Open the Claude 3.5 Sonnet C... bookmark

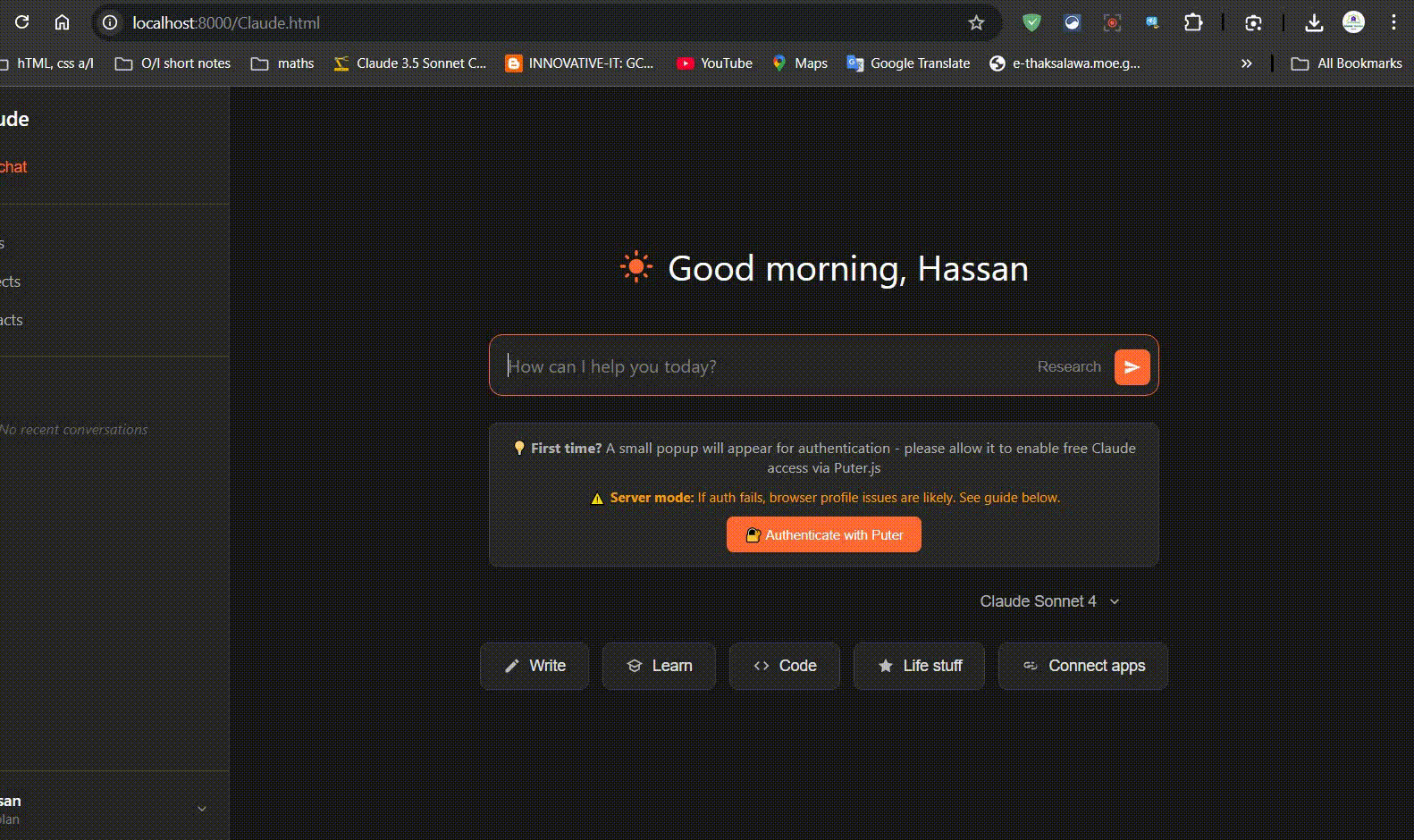click(409, 63)
